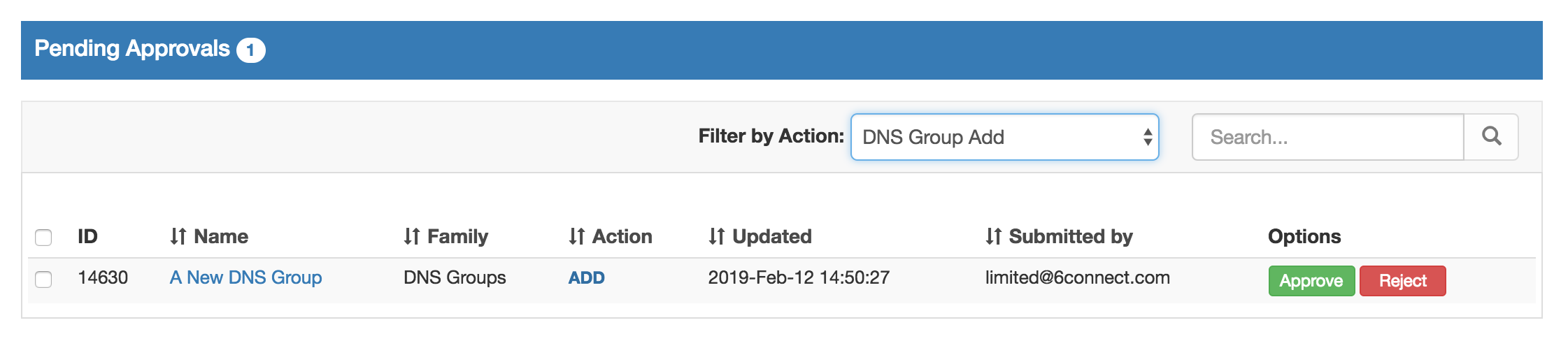This screenshot has height=355, width=1568.
Task: Click the sort arrows beside Submitted by
Action: [x=994, y=237]
